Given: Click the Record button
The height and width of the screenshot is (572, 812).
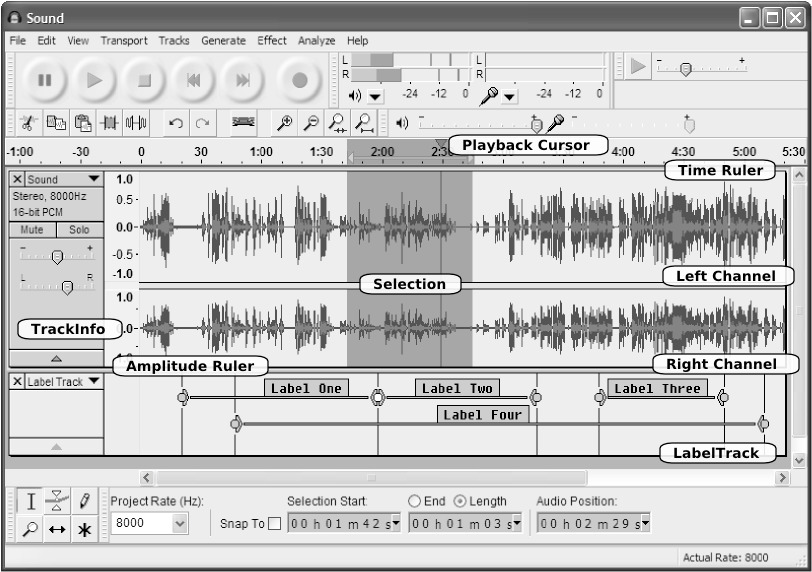Looking at the screenshot, I should [299, 80].
